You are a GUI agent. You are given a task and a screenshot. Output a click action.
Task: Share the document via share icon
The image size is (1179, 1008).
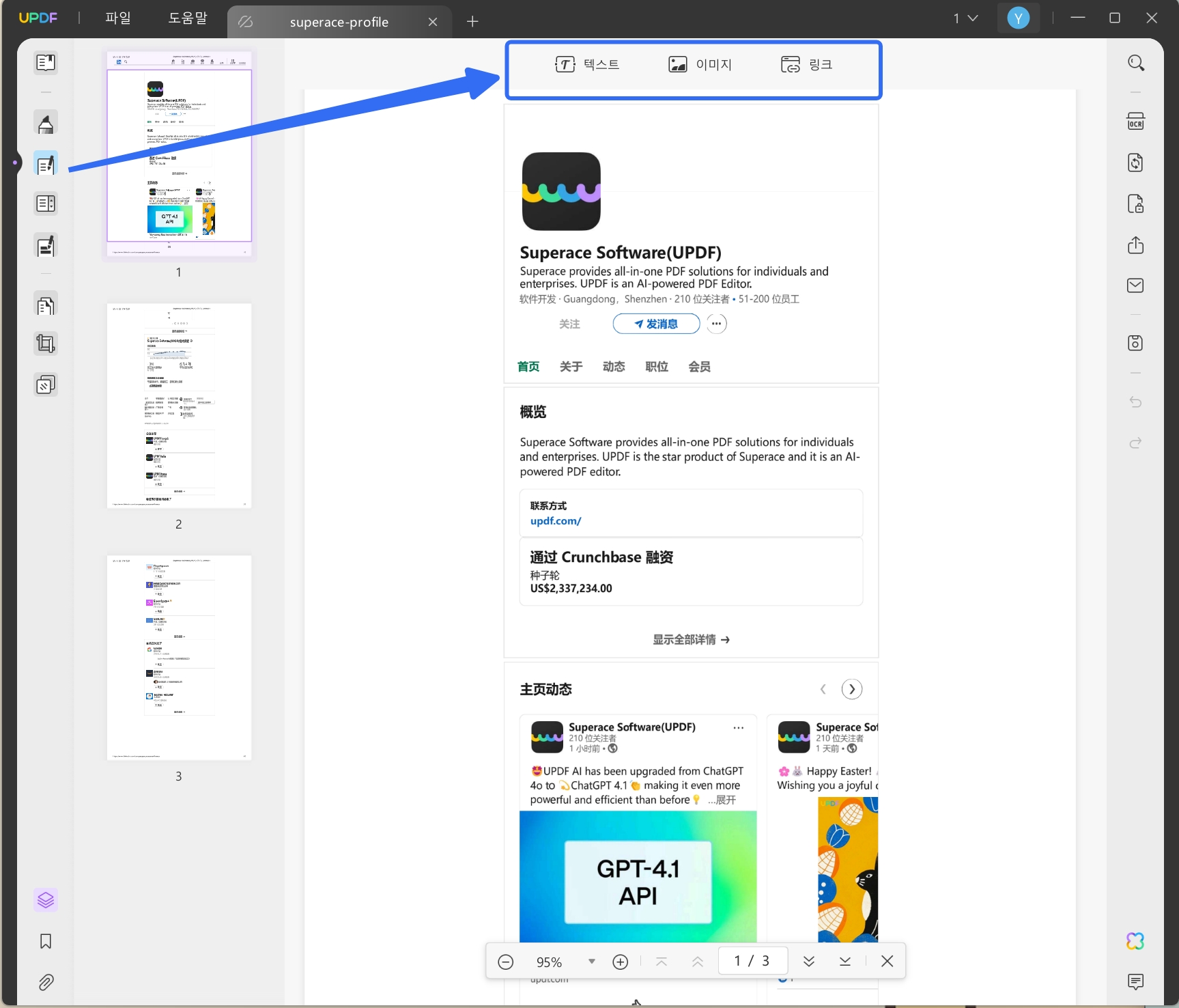(x=1135, y=244)
